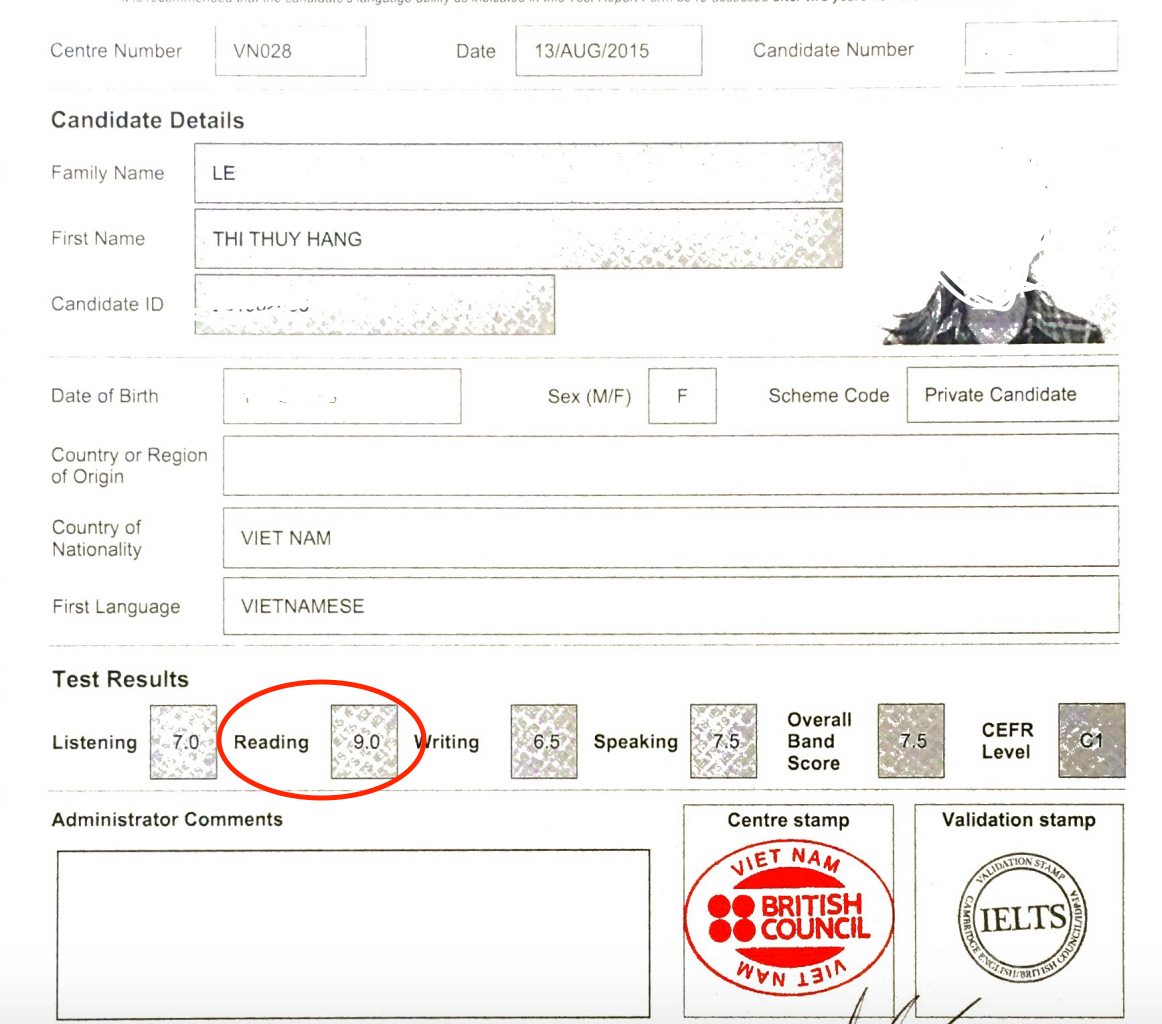
Task: Click the Country or Region of Origin label
Action: click(x=129, y=465)
